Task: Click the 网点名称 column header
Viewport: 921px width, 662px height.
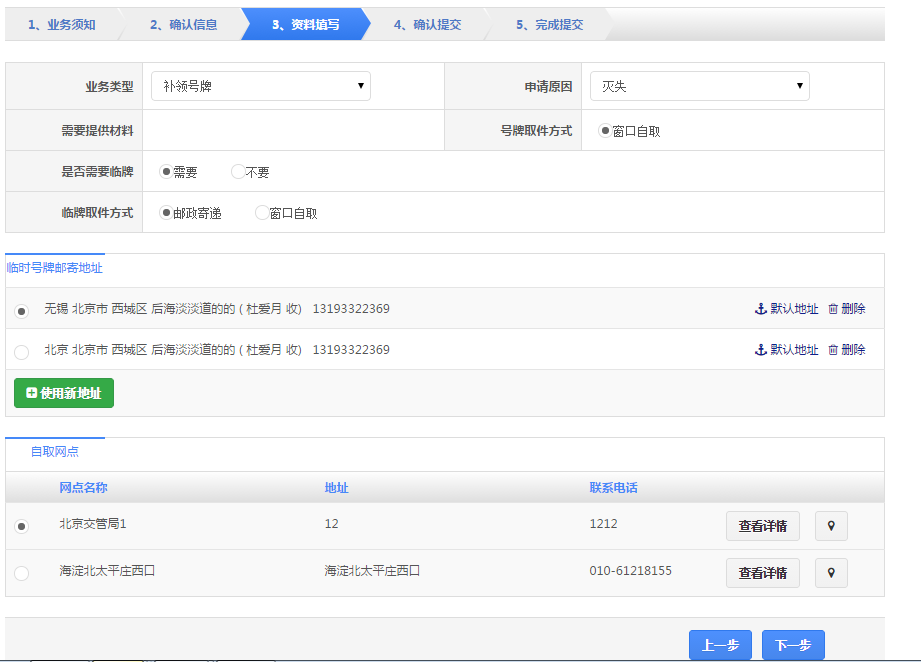Action: pyautogui.click(x=83, y=488)
